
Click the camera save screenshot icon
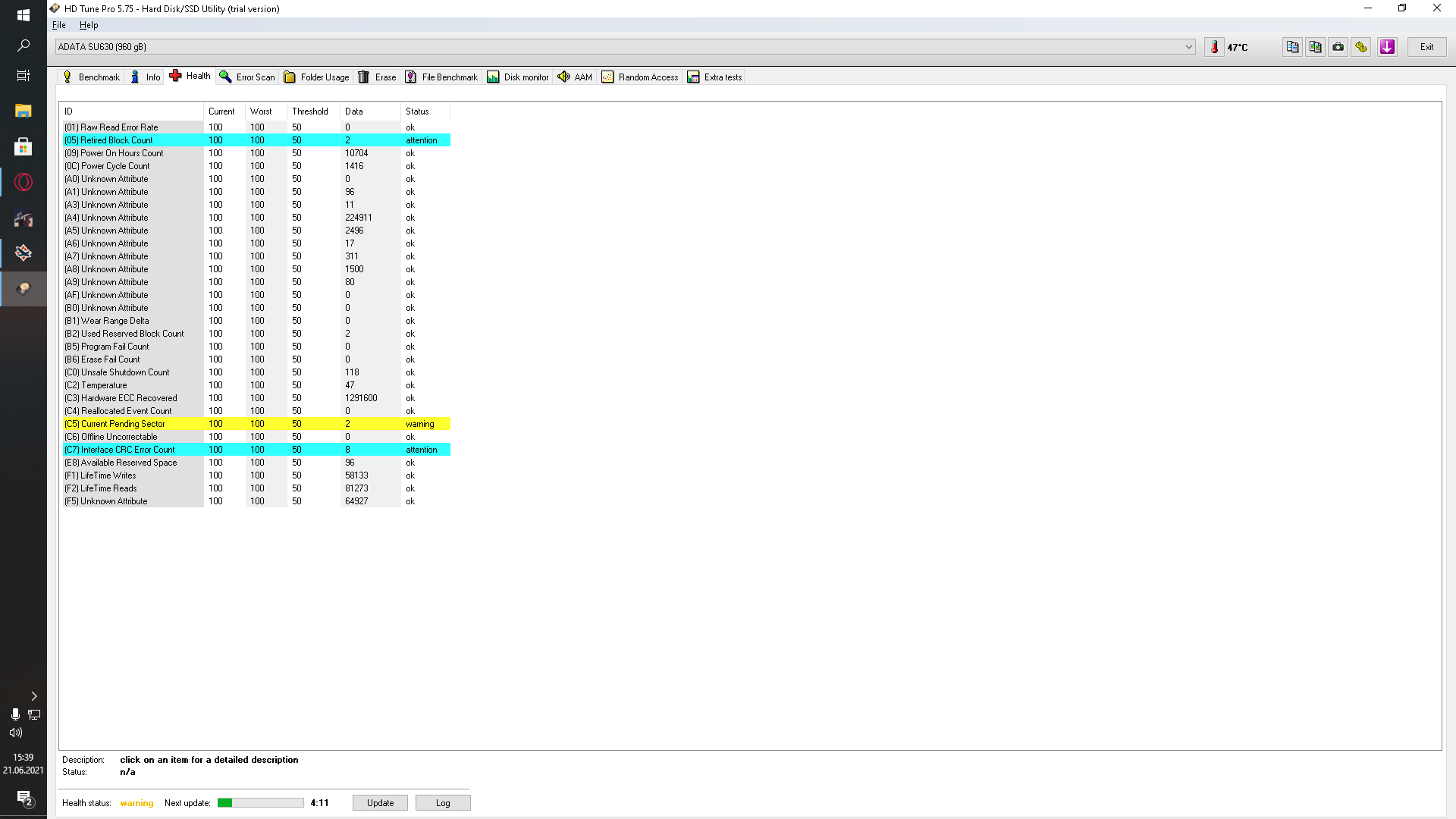point(1338,47)
